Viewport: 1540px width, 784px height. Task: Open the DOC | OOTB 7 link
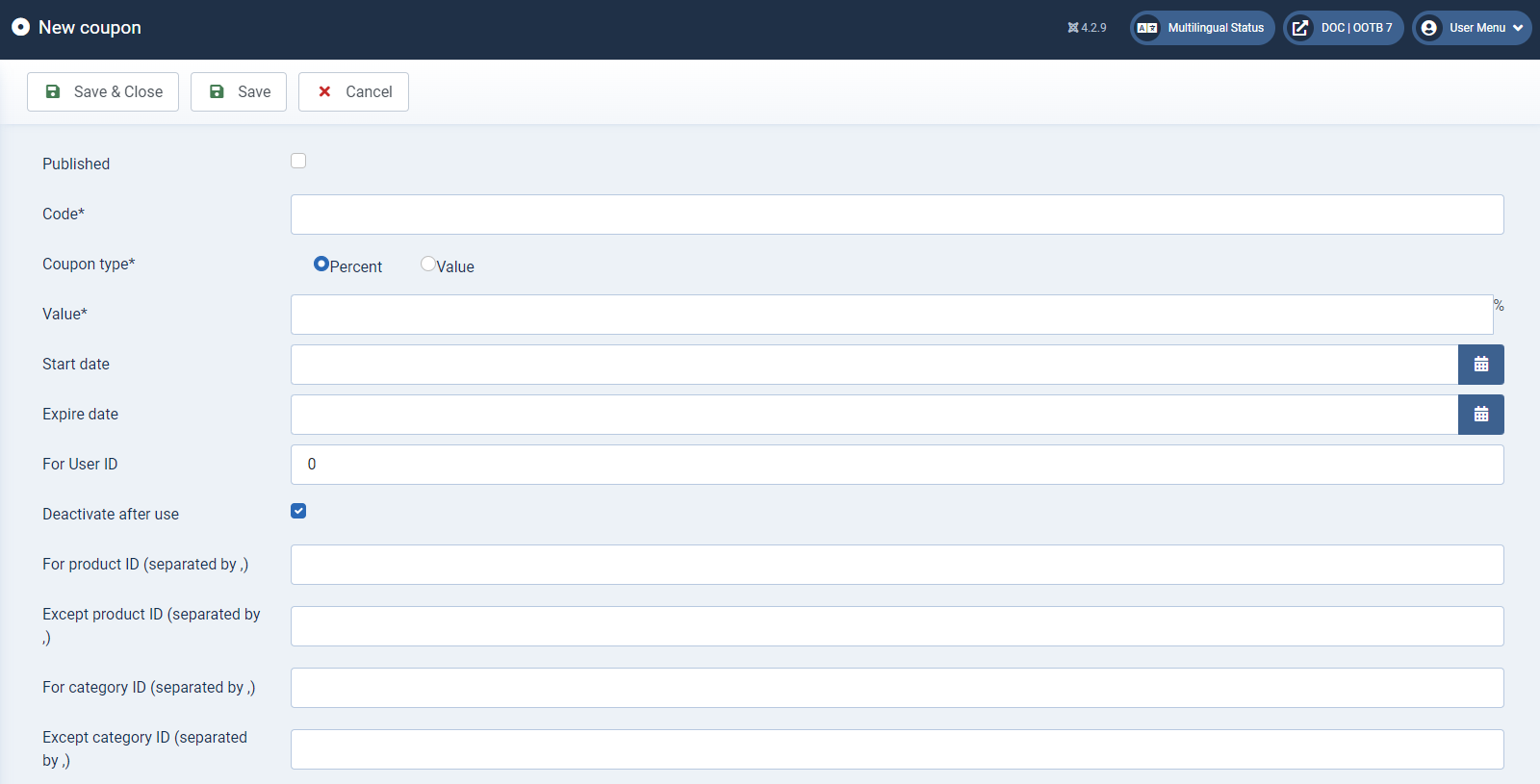coord(1344,28)
